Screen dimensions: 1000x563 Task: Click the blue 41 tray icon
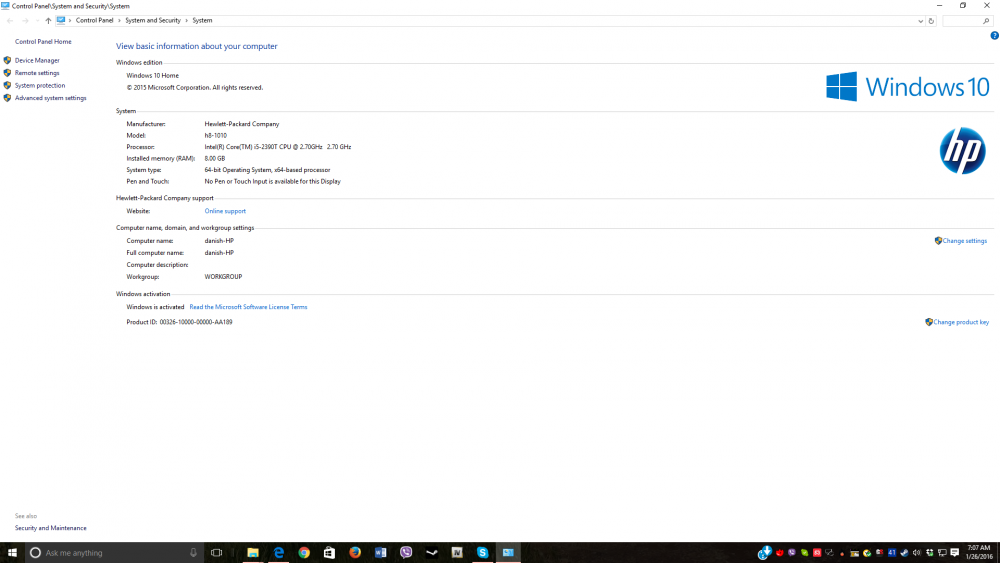click(892, 553)
